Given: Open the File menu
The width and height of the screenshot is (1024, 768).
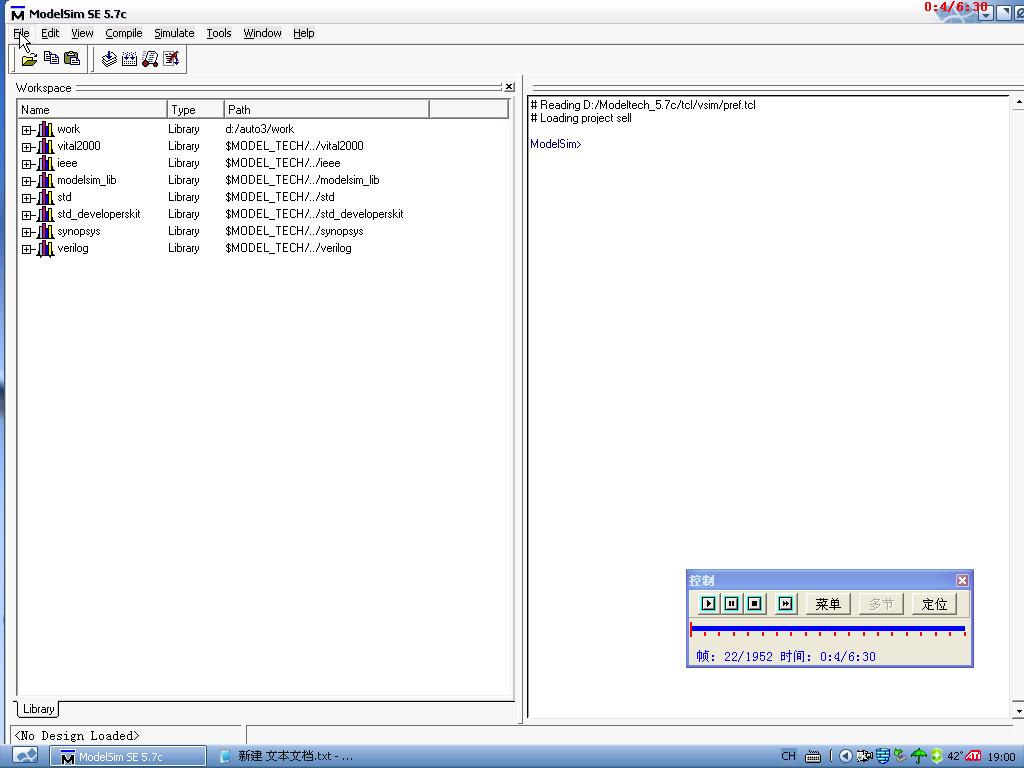Looking at the screenshot, I should coord(21,33).
